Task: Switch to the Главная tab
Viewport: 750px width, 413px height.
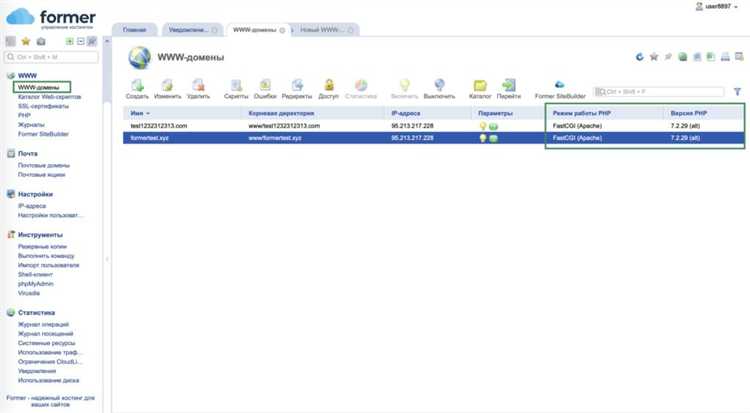Action: coord(134,30)
